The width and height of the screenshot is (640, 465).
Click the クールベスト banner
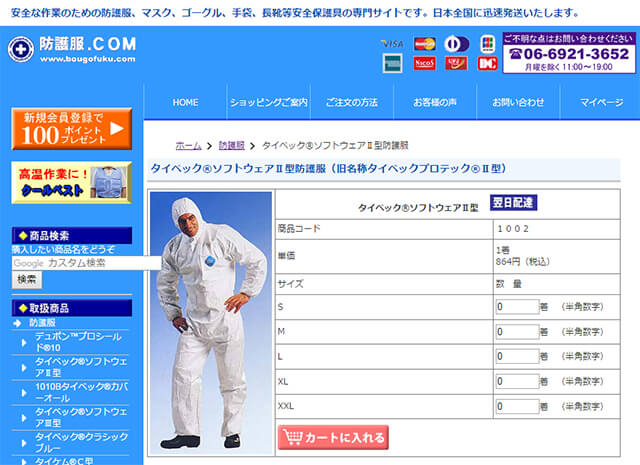coord(72,182)
